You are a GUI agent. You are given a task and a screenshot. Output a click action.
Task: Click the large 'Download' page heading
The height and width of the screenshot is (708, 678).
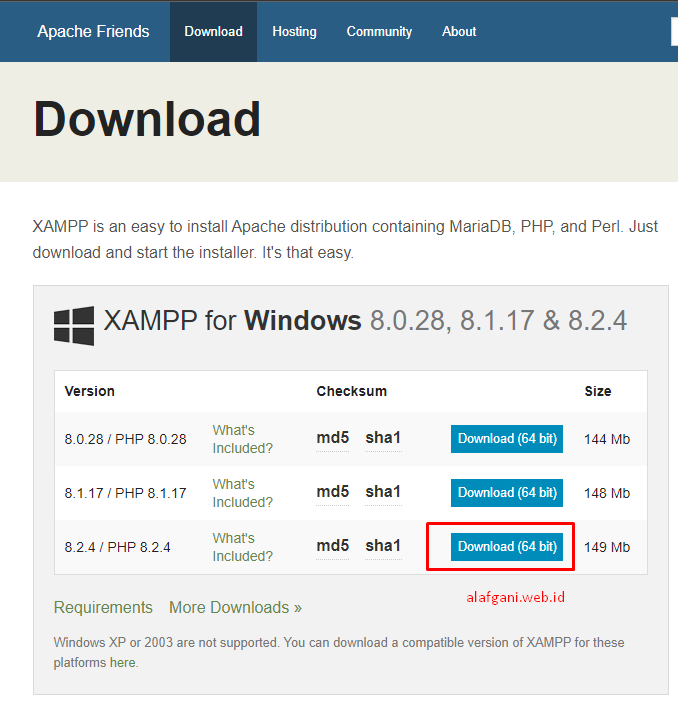pyautogui.click(x=147, y=120)
